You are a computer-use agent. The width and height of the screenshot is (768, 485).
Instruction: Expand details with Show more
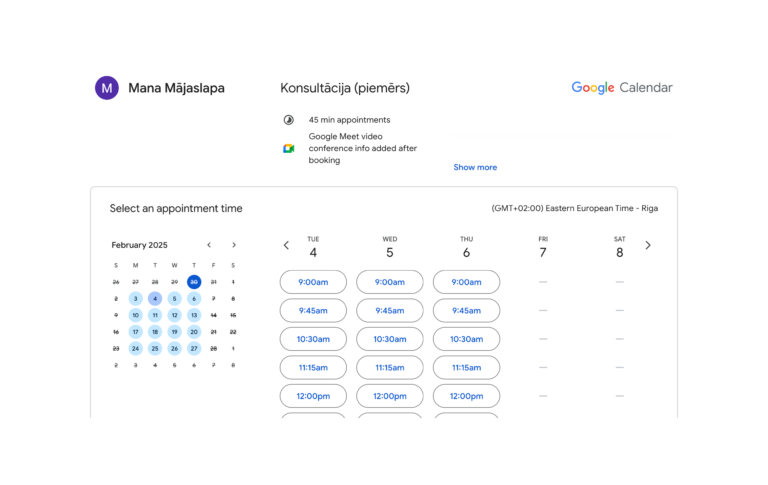click(x=475, y=168)
